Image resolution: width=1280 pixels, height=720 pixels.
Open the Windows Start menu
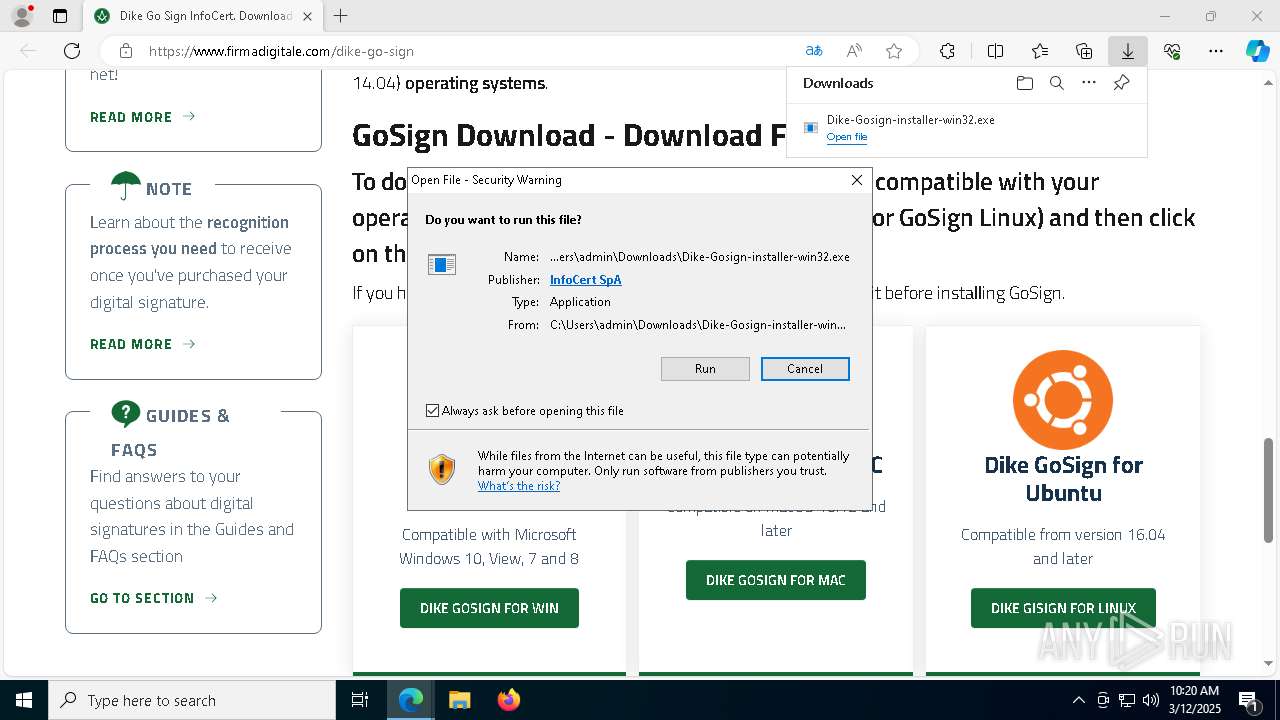point(24,700)
